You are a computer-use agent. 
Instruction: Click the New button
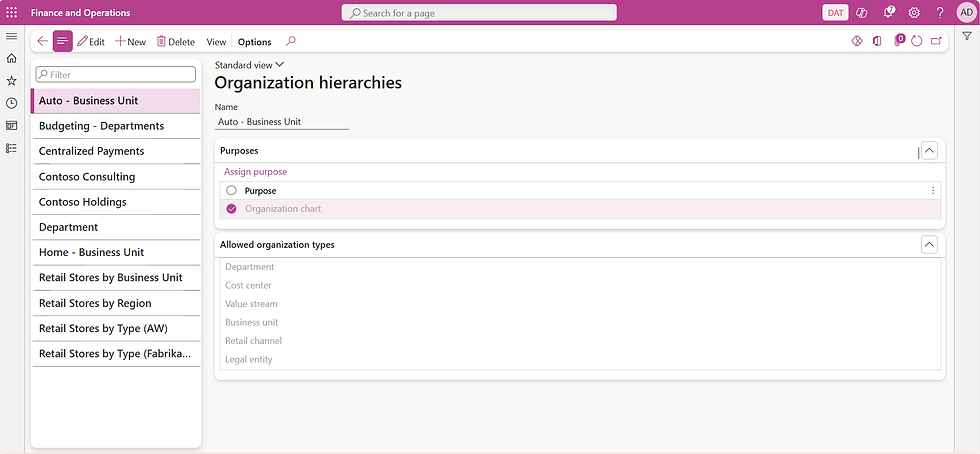[x=131, y=42]
